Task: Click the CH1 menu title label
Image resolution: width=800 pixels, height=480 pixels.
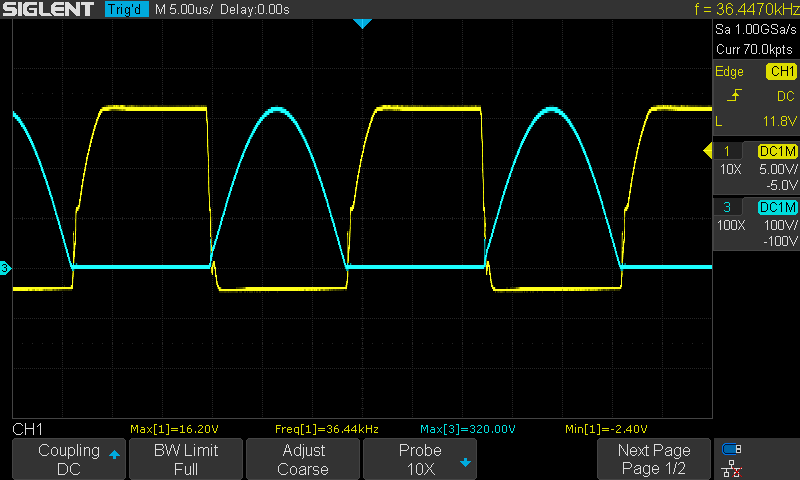Action: pos(28,429)
